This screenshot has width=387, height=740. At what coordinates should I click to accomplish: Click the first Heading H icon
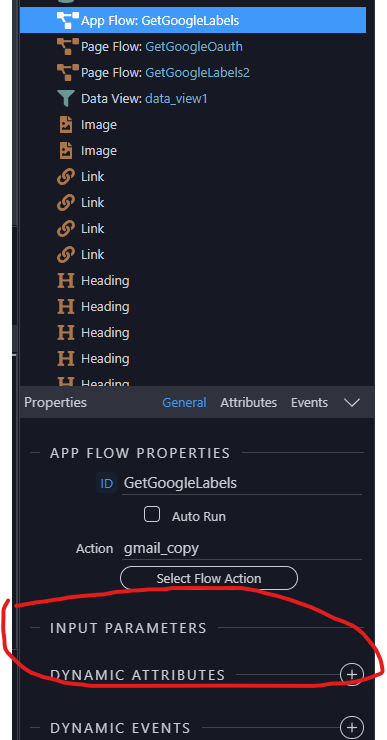click(66, 281)
